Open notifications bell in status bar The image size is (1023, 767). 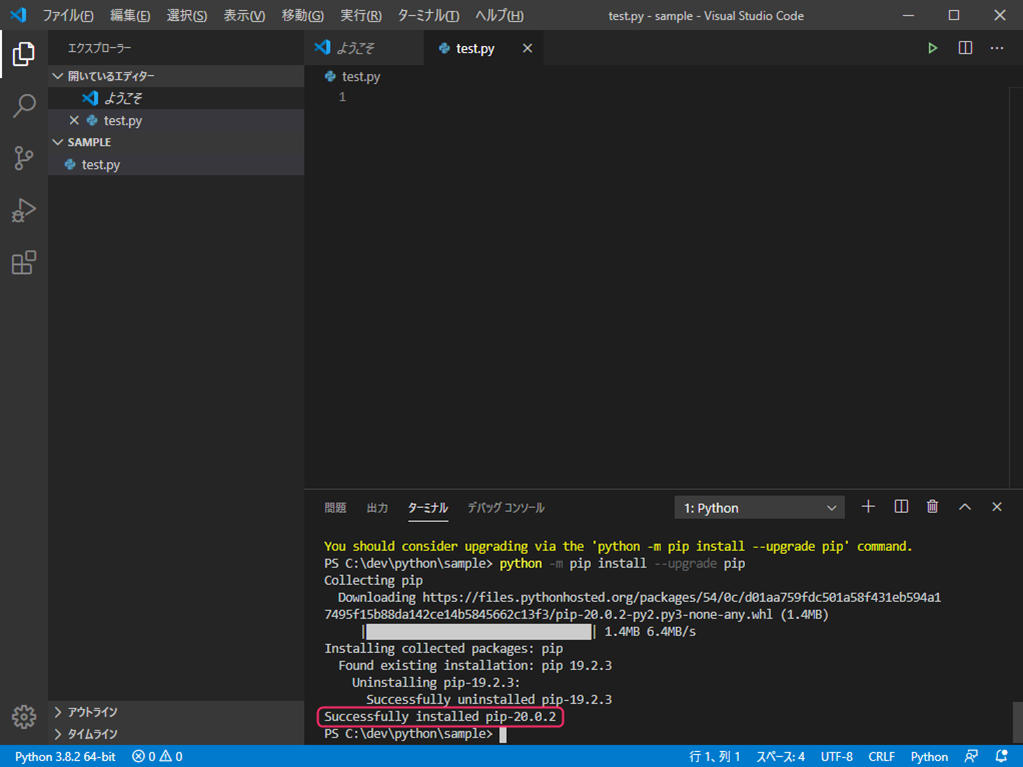click(x=1001, y=756)
